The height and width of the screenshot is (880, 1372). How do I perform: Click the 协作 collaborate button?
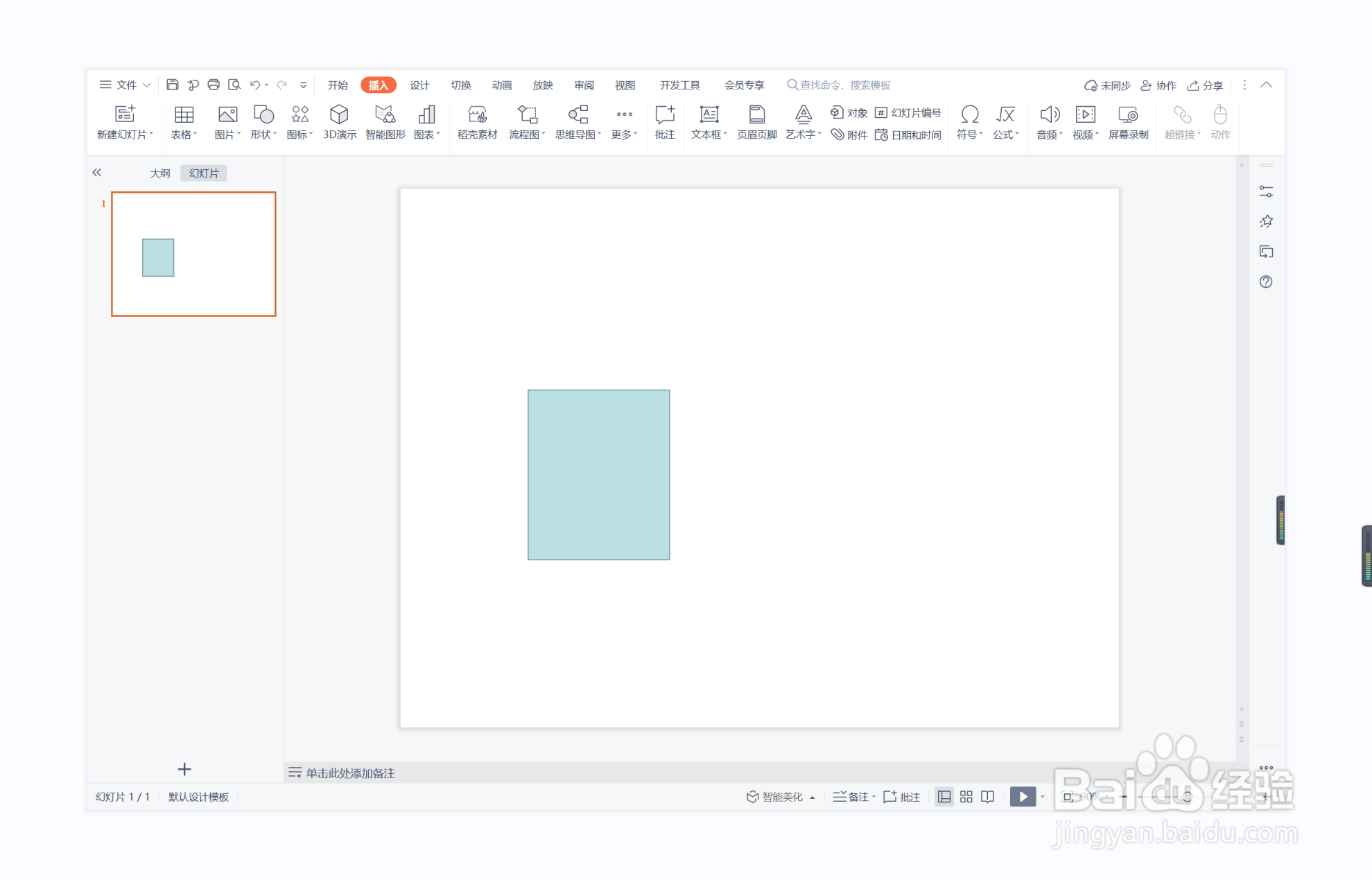[x=1158, y=85]
